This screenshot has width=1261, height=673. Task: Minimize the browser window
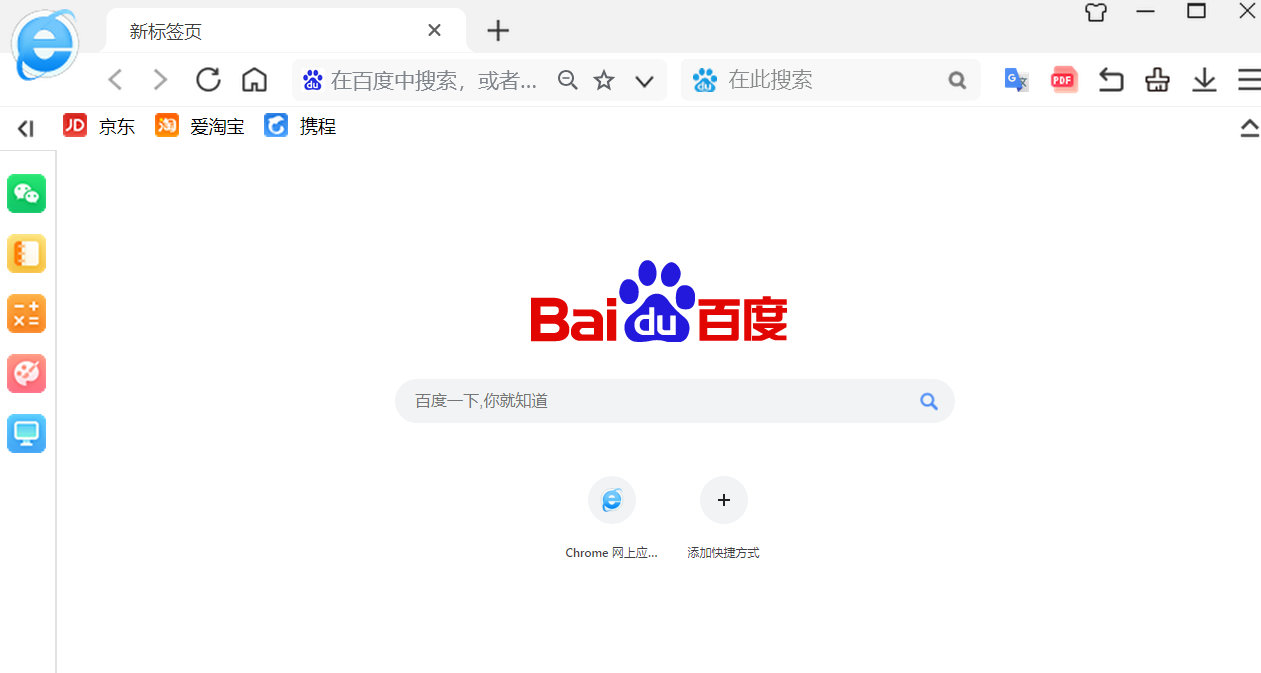pos(1146,12)
